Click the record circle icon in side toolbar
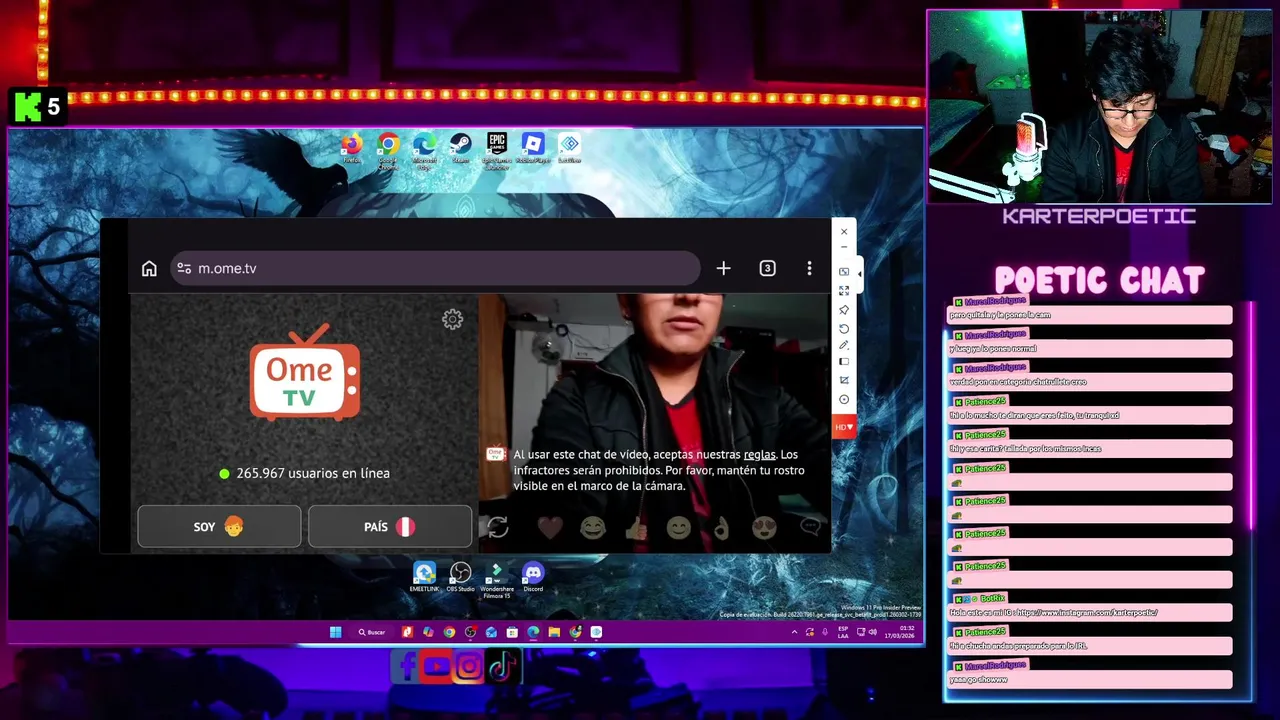Viewport: 1280px width, 720px height. 844,399
